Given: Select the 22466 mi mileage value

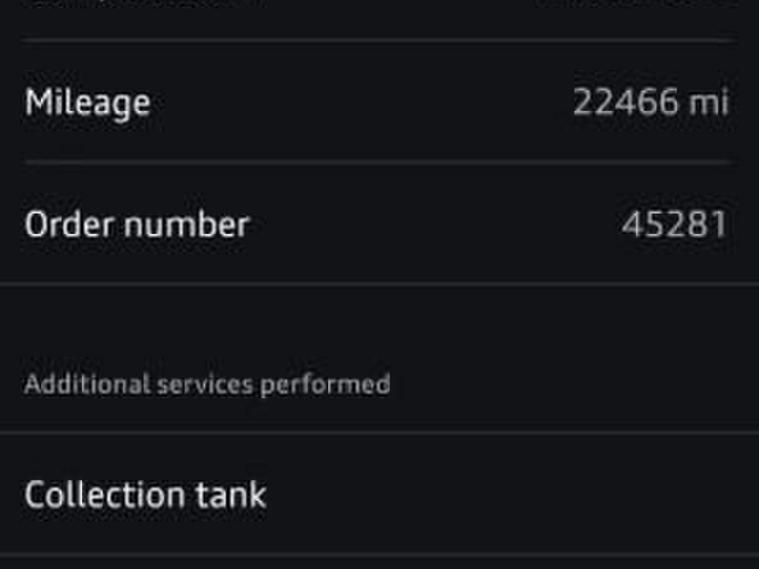Looking at the screenshot, I should point(650,102).
